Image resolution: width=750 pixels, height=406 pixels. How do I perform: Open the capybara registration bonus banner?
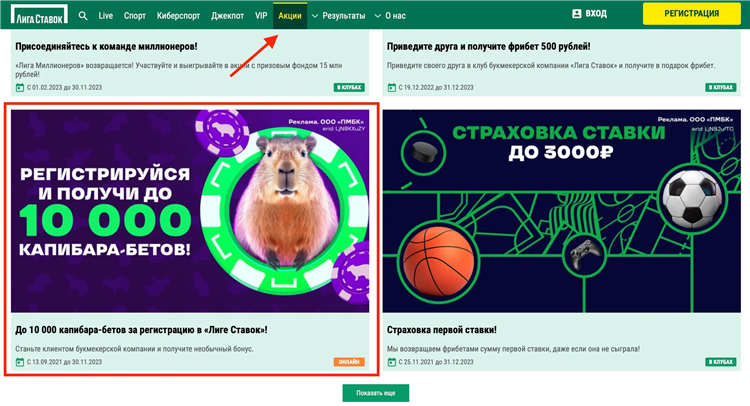pos(190,211)
